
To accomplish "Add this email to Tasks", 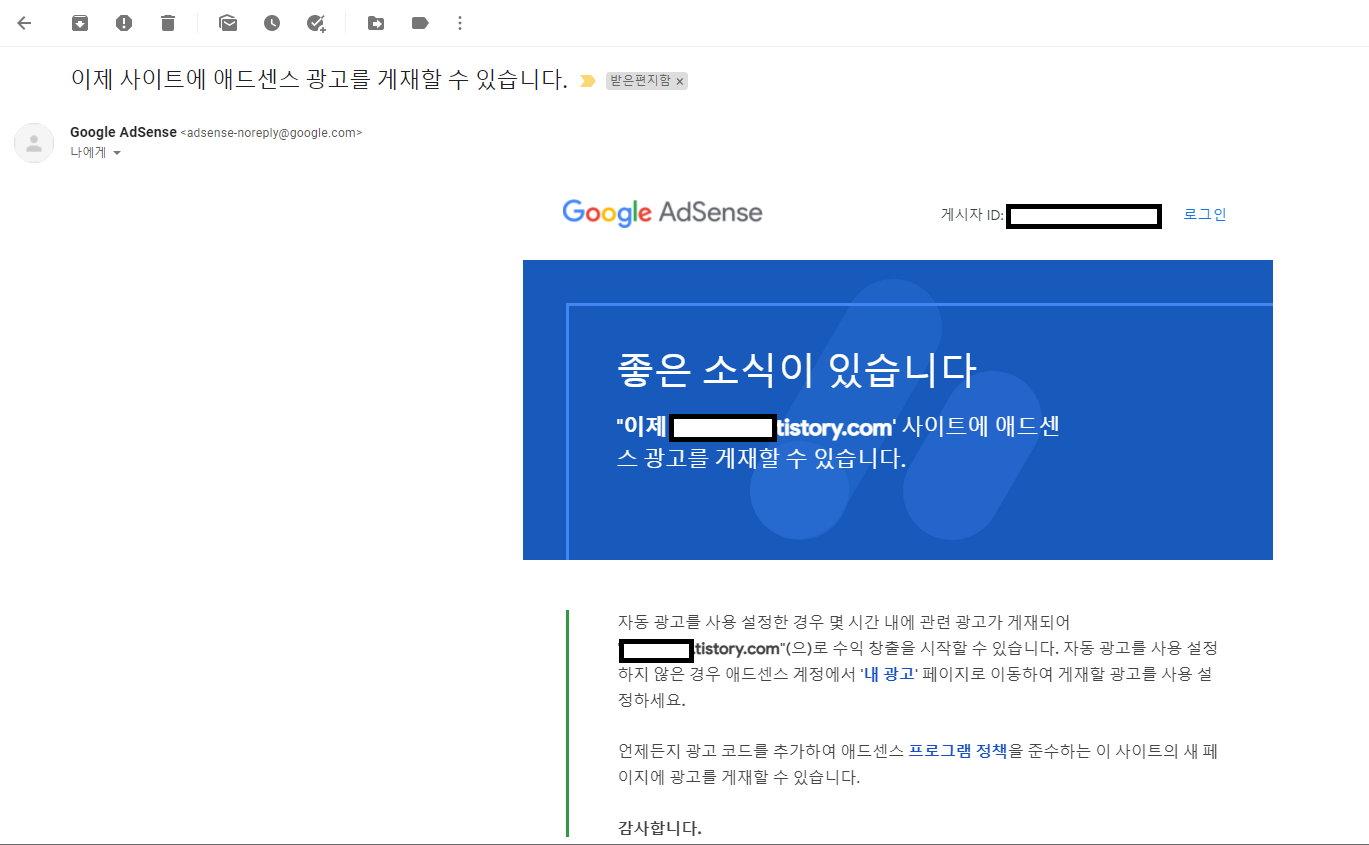I will coord(316,23).
